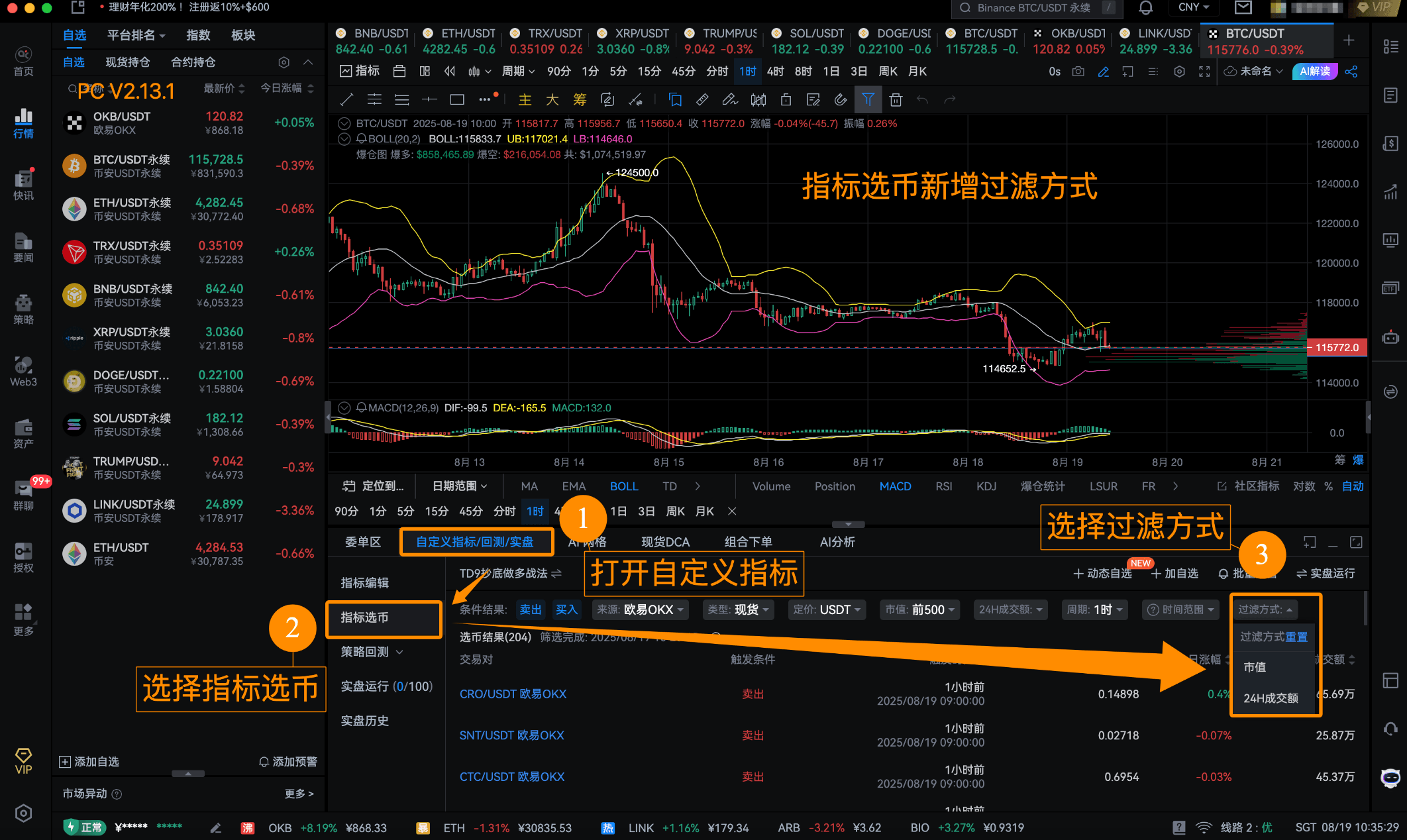The width and height of the screenshot is (1407, 840).
Task: Switch to AI分析 tab
Action: [x=837, y=542]
